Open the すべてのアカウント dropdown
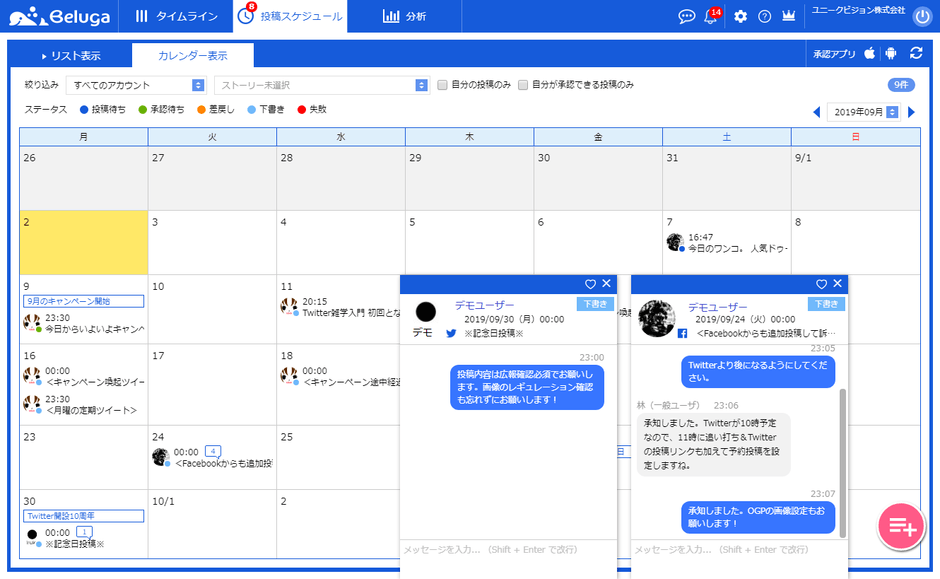This screenshot has height=579, width=940. point(136,85)
